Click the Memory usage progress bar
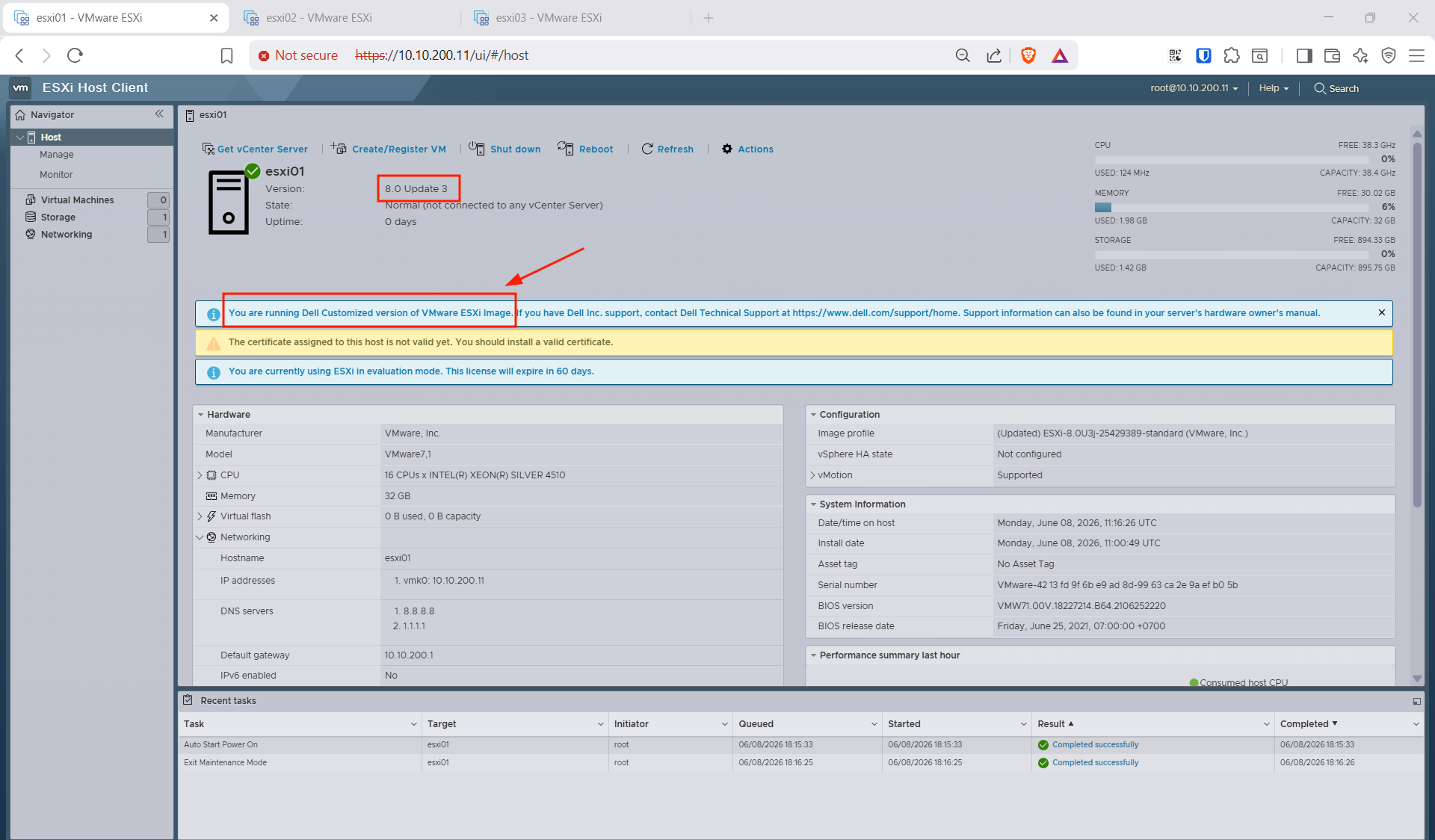The height and width of the screenshot is (840, 1435). click(x=1232, y=207)
